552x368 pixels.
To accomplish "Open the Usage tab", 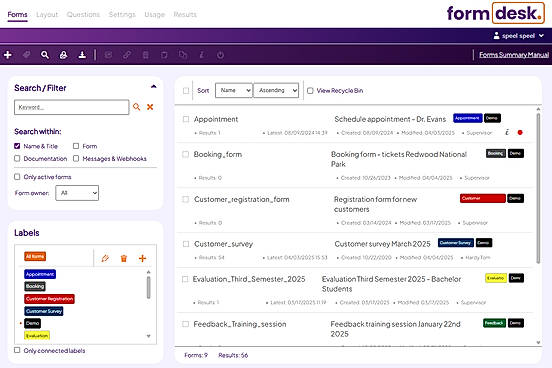I will pyautogui.click(x=155, y=14).
